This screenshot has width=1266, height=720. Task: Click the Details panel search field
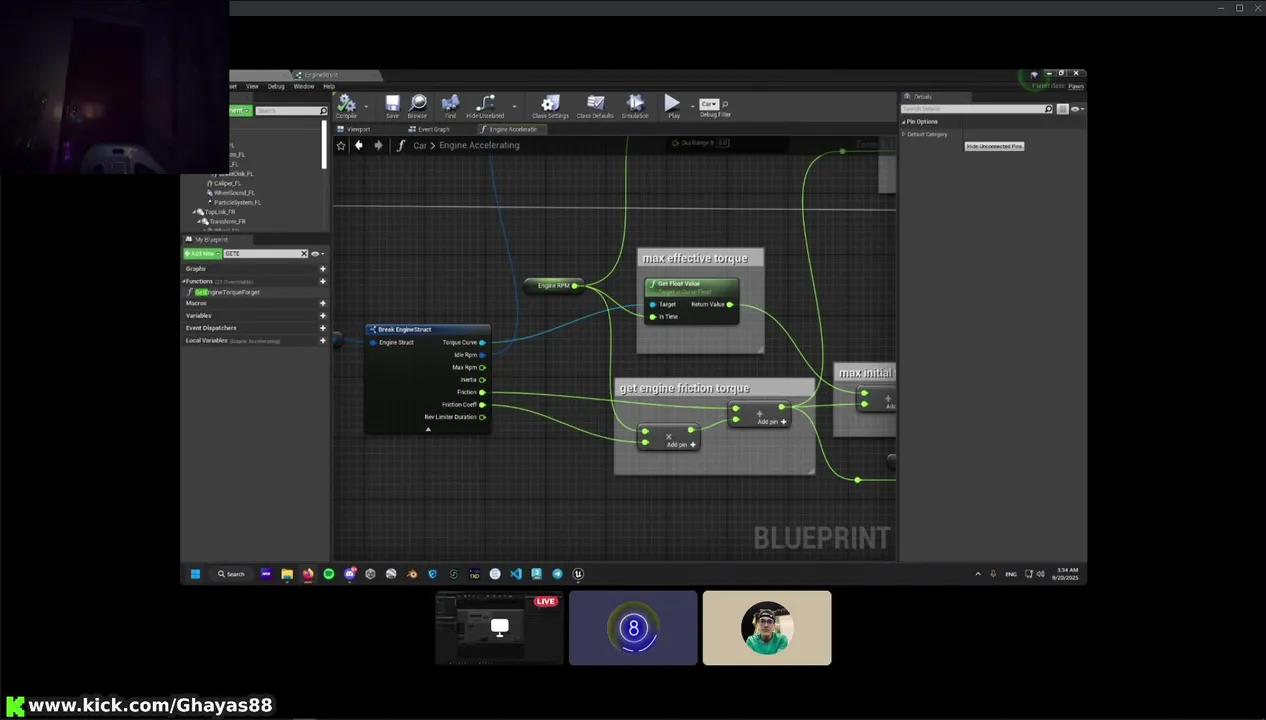pyautogui.click(x=977, y=109)
